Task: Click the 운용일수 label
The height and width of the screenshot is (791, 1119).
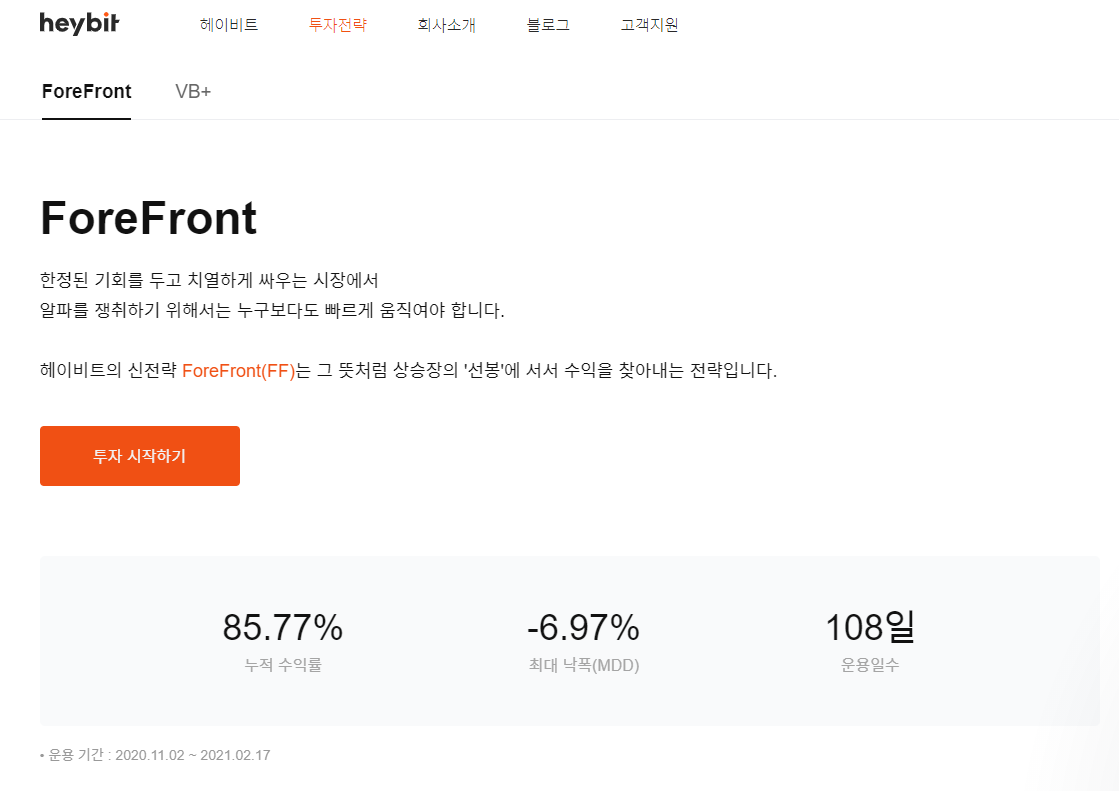Action: click(x=869, y=664)
